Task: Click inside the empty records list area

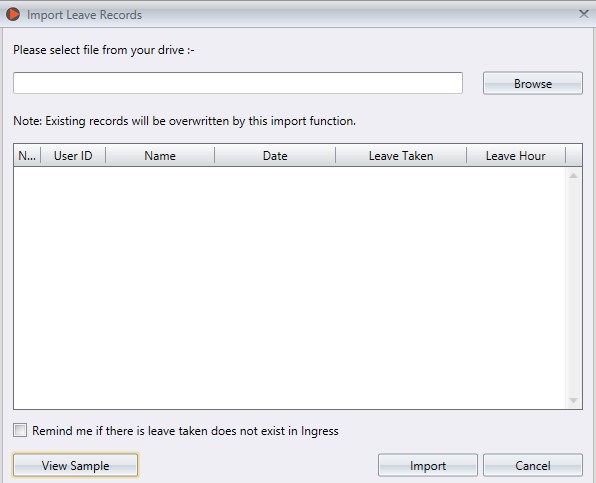Action: tap(290, 288)
